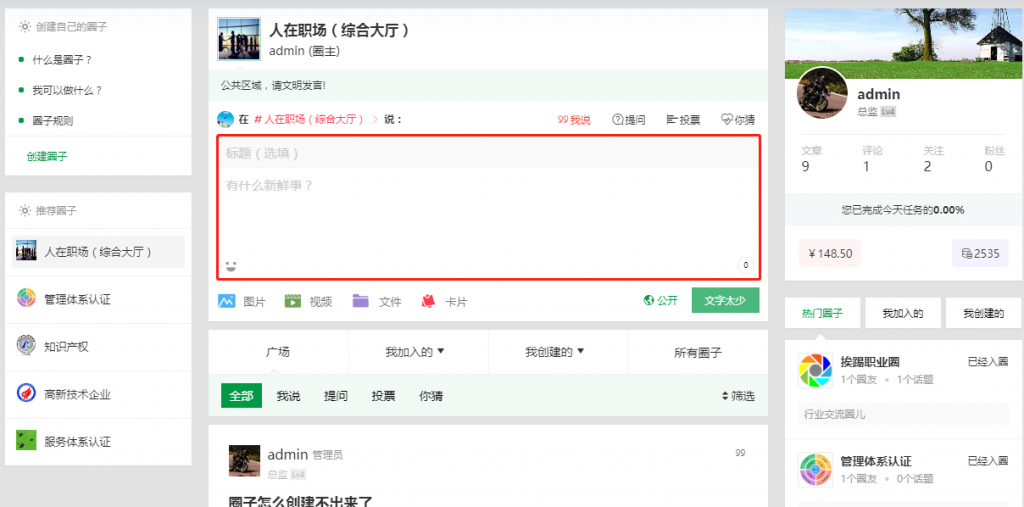Switch to 我加入的 tab in right sidebar
The image size is (1024, 507).
(x=903, y=313)
